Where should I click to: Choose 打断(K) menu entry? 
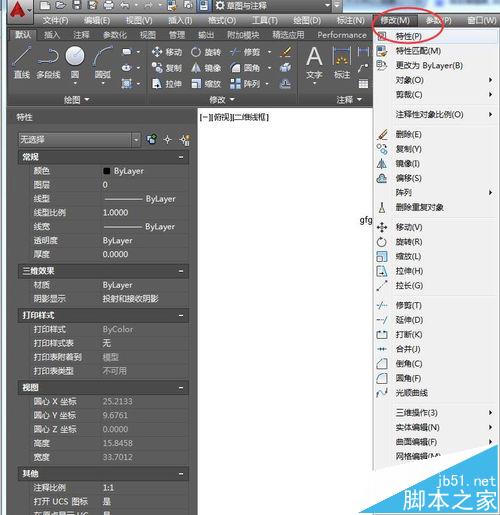click(x=435, y=334)
